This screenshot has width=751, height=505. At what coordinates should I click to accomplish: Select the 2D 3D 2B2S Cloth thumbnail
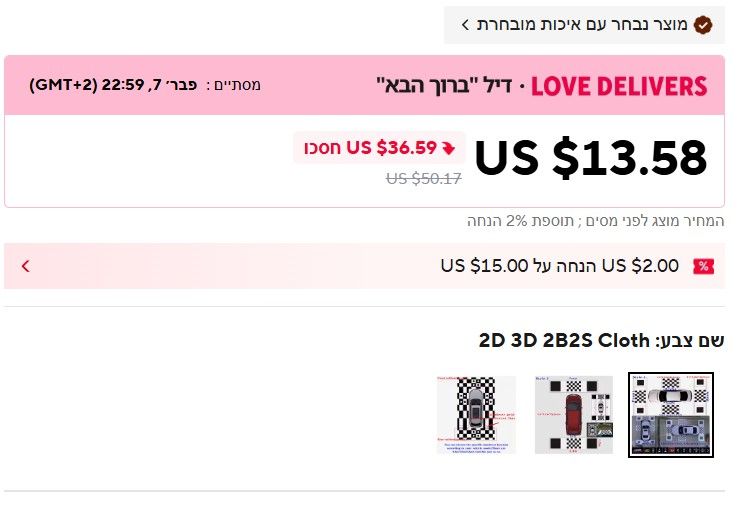coord(670,414)
